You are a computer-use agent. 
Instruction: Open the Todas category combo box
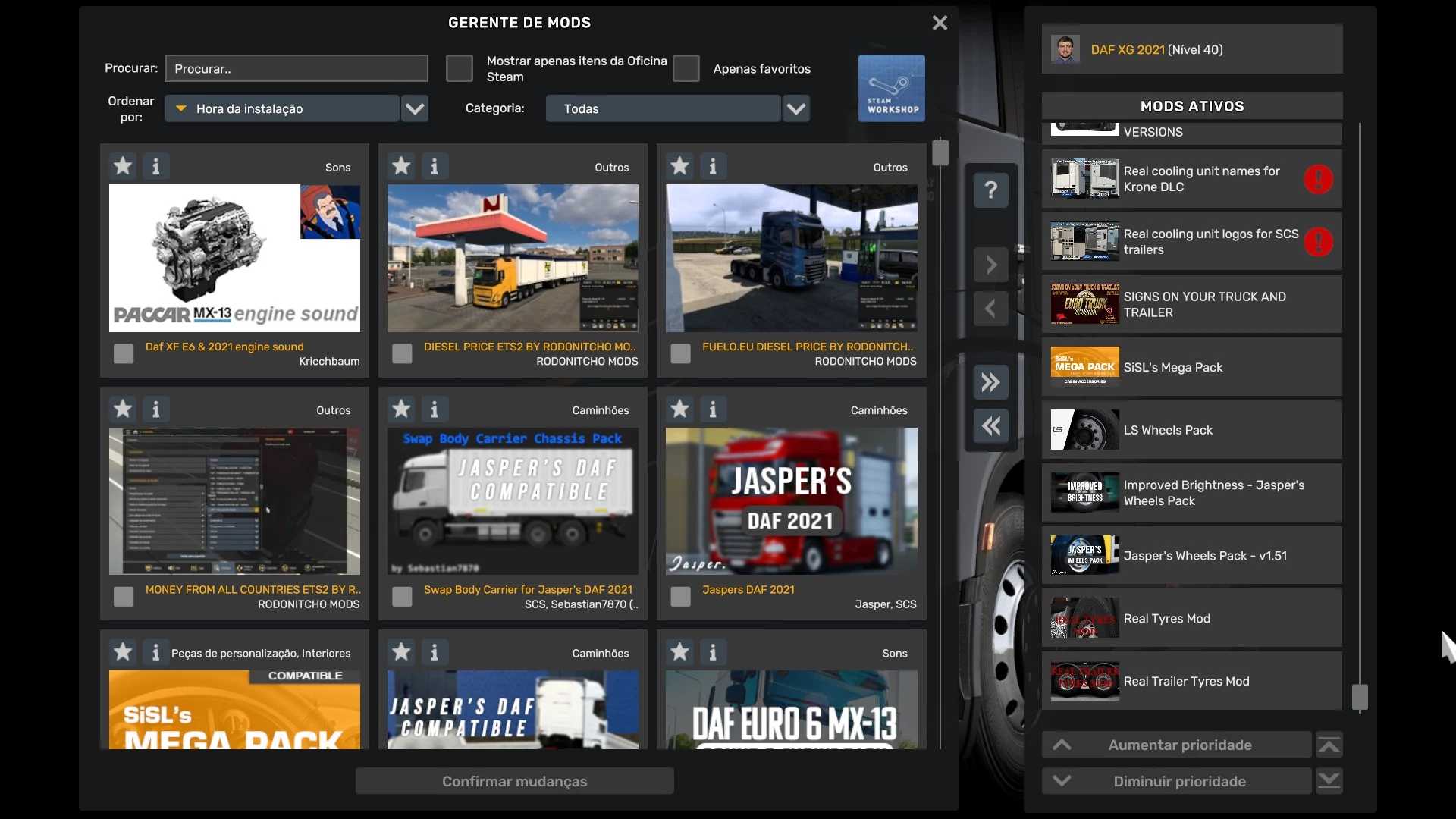(x=662, y=108)
